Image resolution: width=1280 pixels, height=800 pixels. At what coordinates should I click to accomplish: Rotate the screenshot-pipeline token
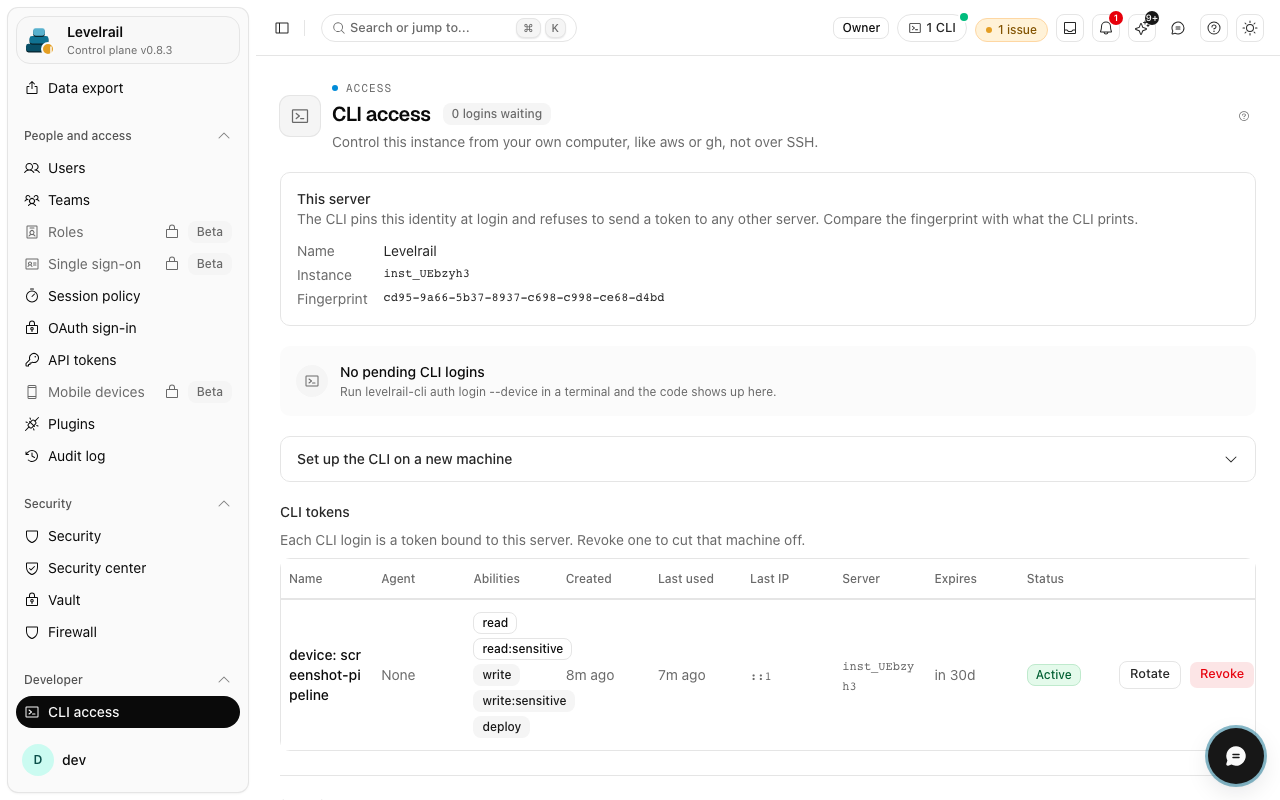click(x=1150, y=674)
